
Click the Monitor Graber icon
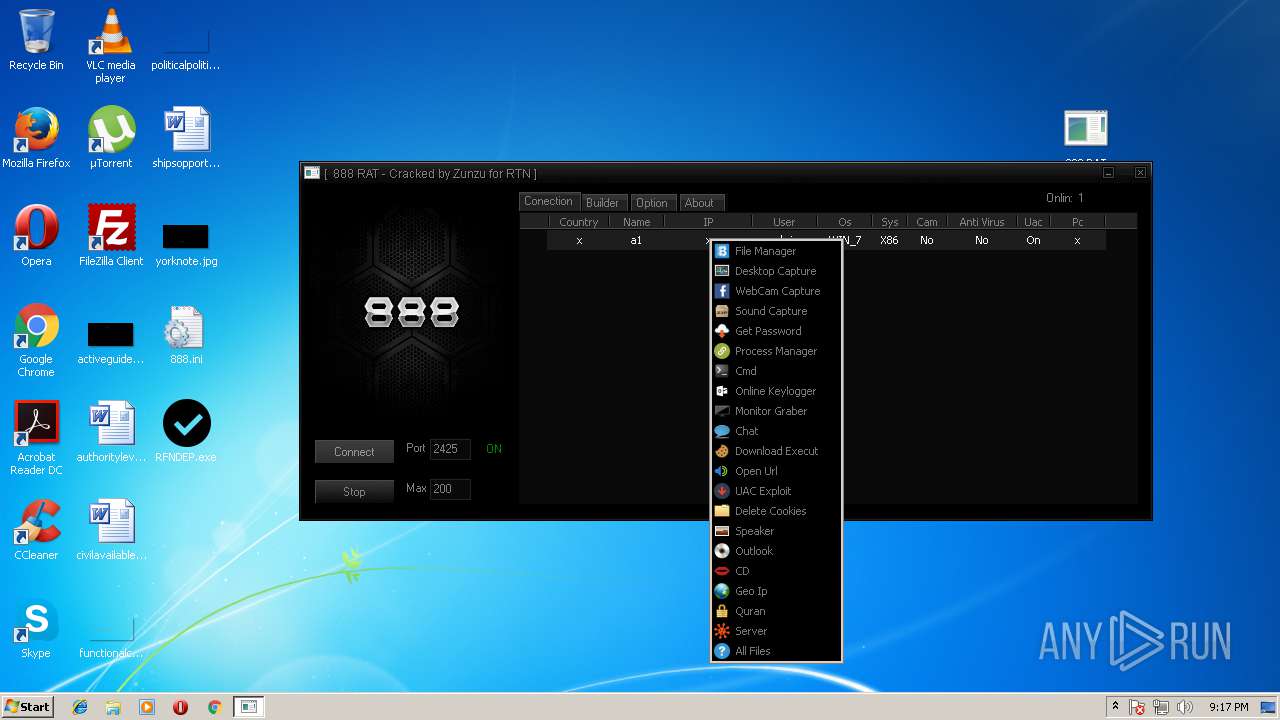pyautogui.click(x=722, y=411)
